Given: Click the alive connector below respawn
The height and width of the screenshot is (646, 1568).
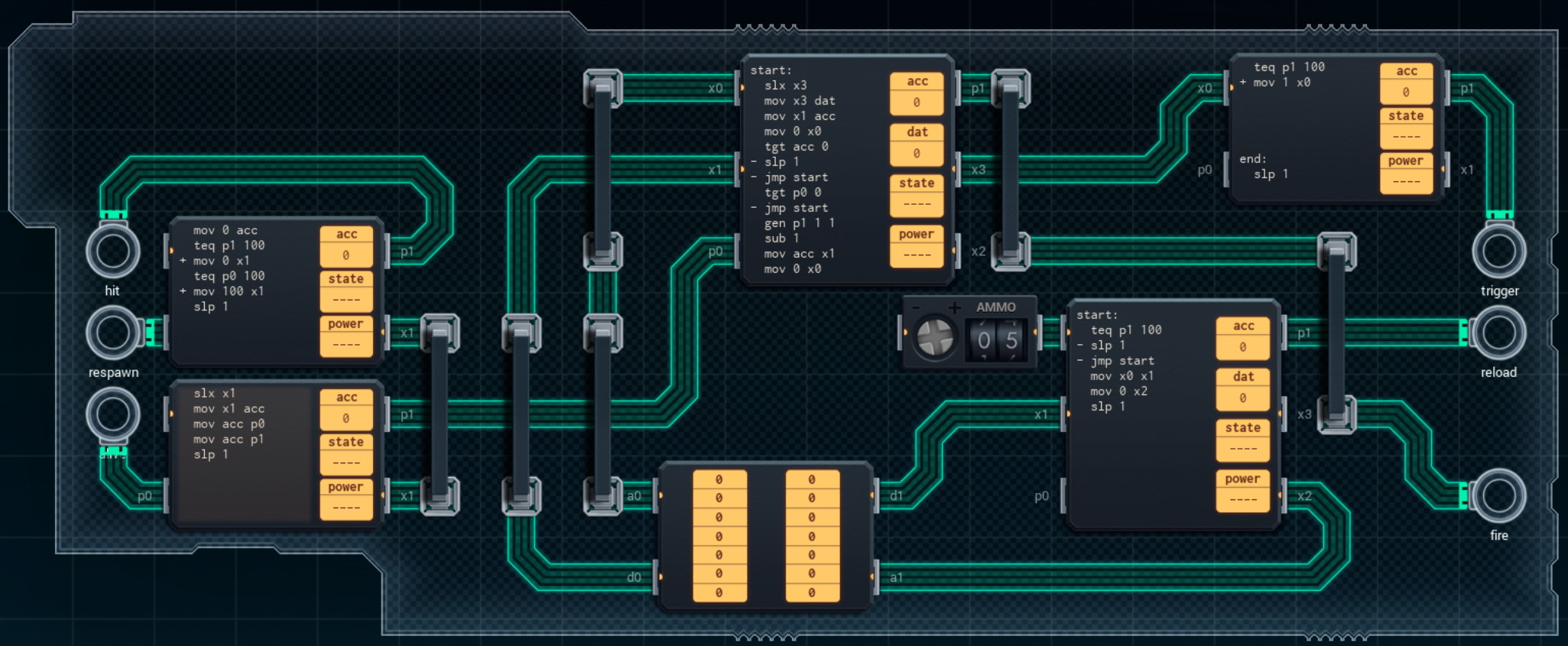Looking at the screenshot, I should [112, 414].
